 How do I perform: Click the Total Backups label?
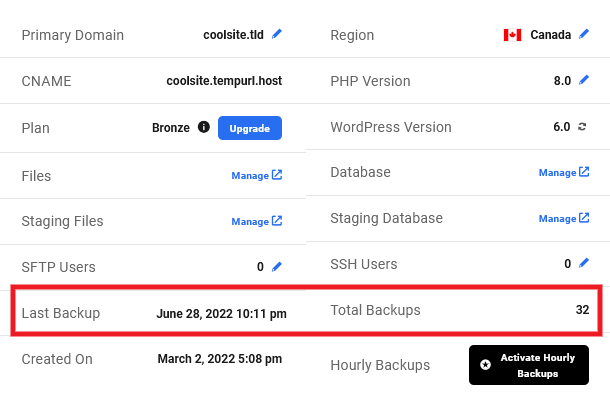click(x=375, y=310)
